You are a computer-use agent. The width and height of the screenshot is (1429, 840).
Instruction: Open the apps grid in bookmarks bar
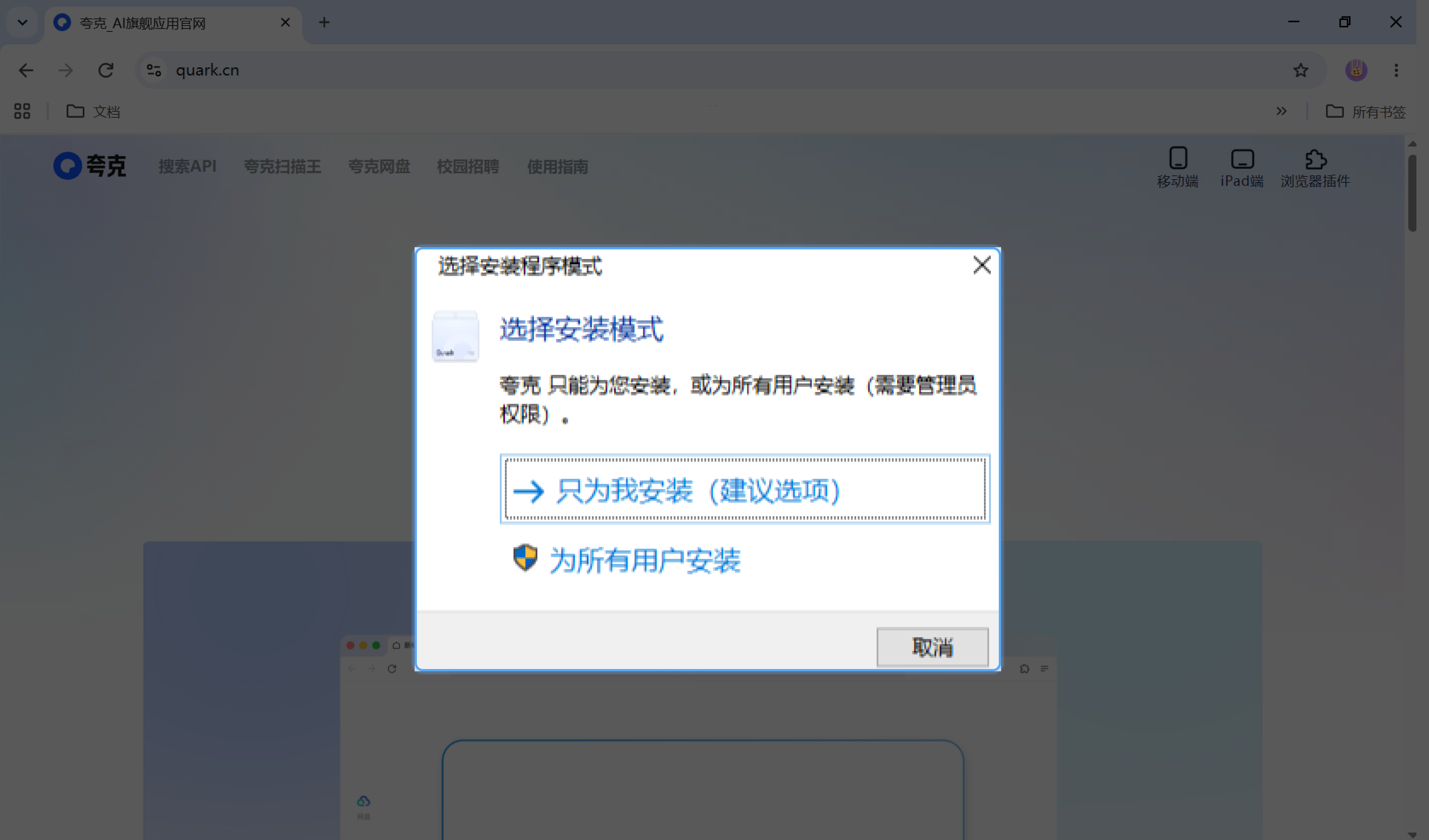point(22,111)
